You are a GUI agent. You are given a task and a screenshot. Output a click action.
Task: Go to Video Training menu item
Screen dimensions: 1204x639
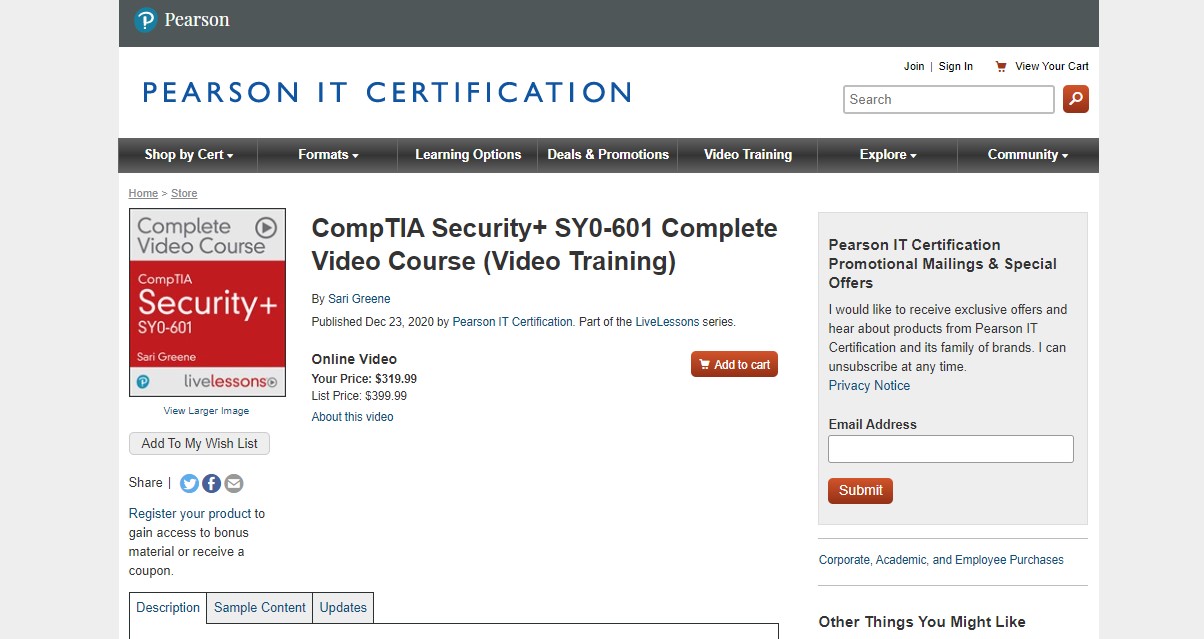(747, 155)
